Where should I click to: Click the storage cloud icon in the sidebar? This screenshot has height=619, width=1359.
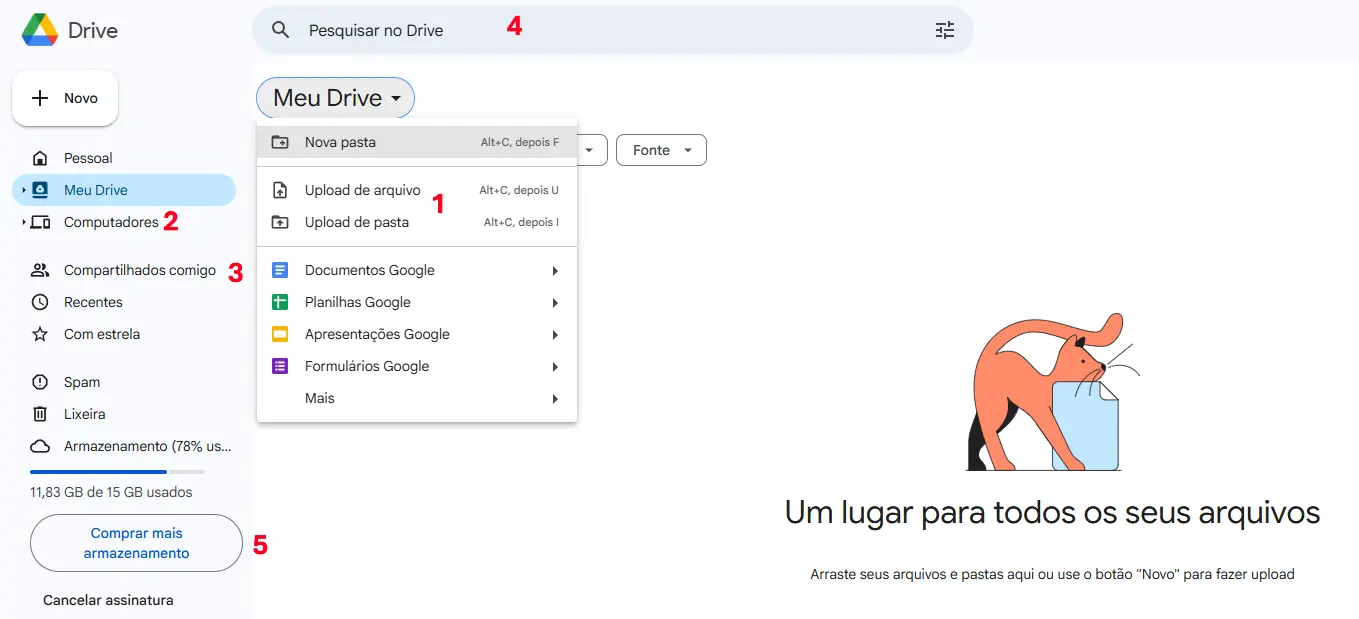[x=39, y=446]
